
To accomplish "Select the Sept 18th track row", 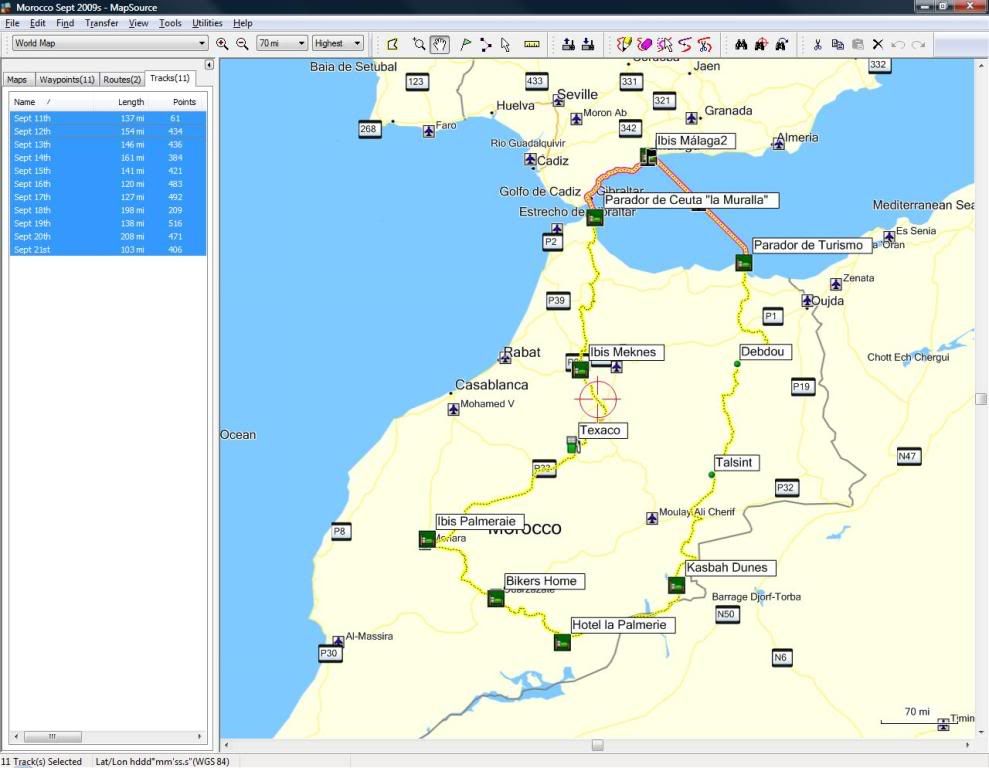I will coord(108,210).
